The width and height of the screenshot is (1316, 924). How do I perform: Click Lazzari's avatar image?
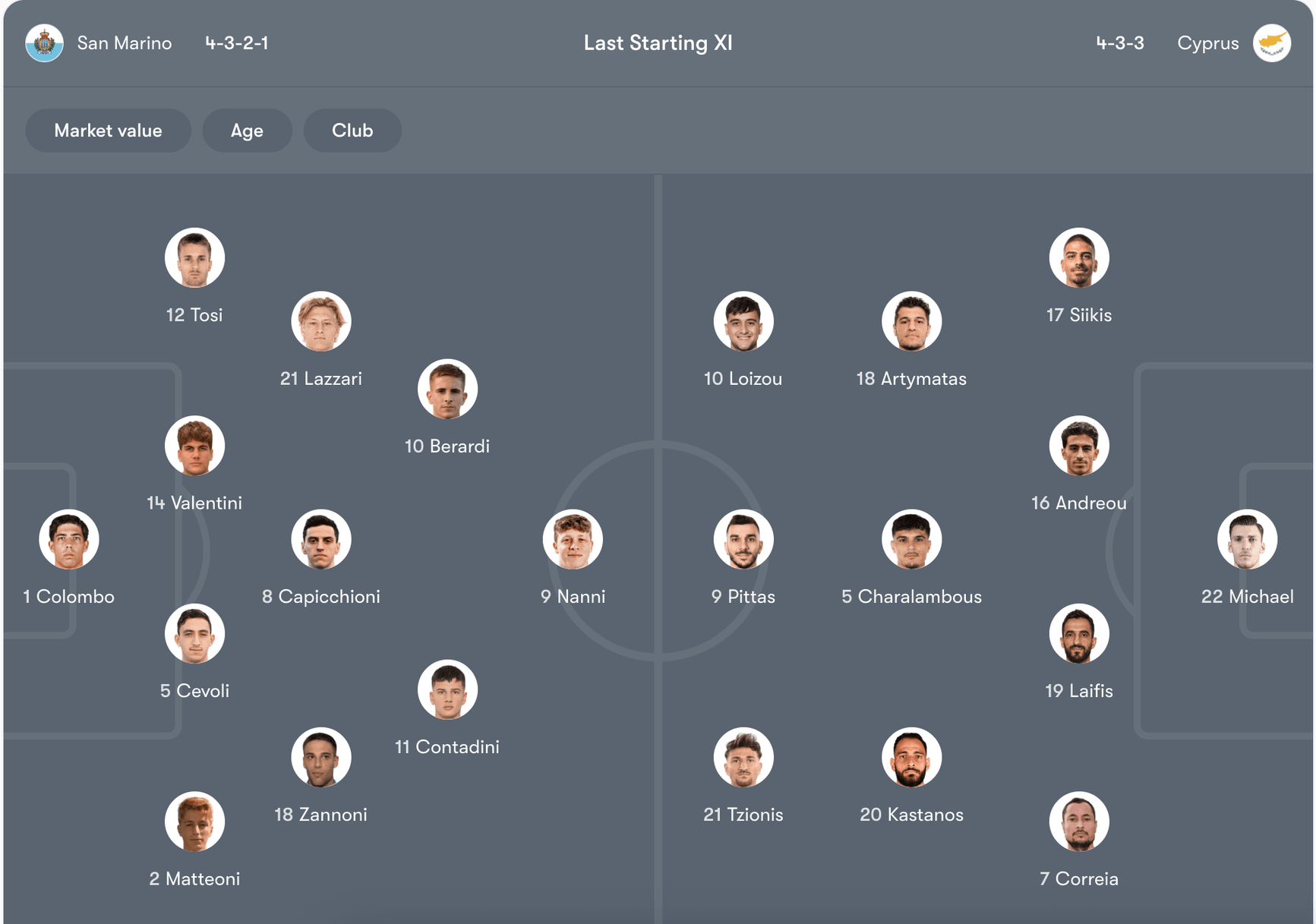(x=321, y=321)
